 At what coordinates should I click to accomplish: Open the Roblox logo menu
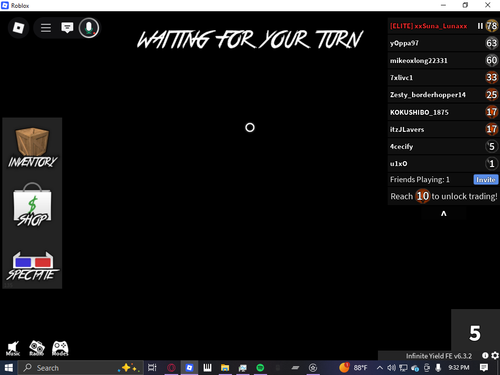(x=18, y=28)
